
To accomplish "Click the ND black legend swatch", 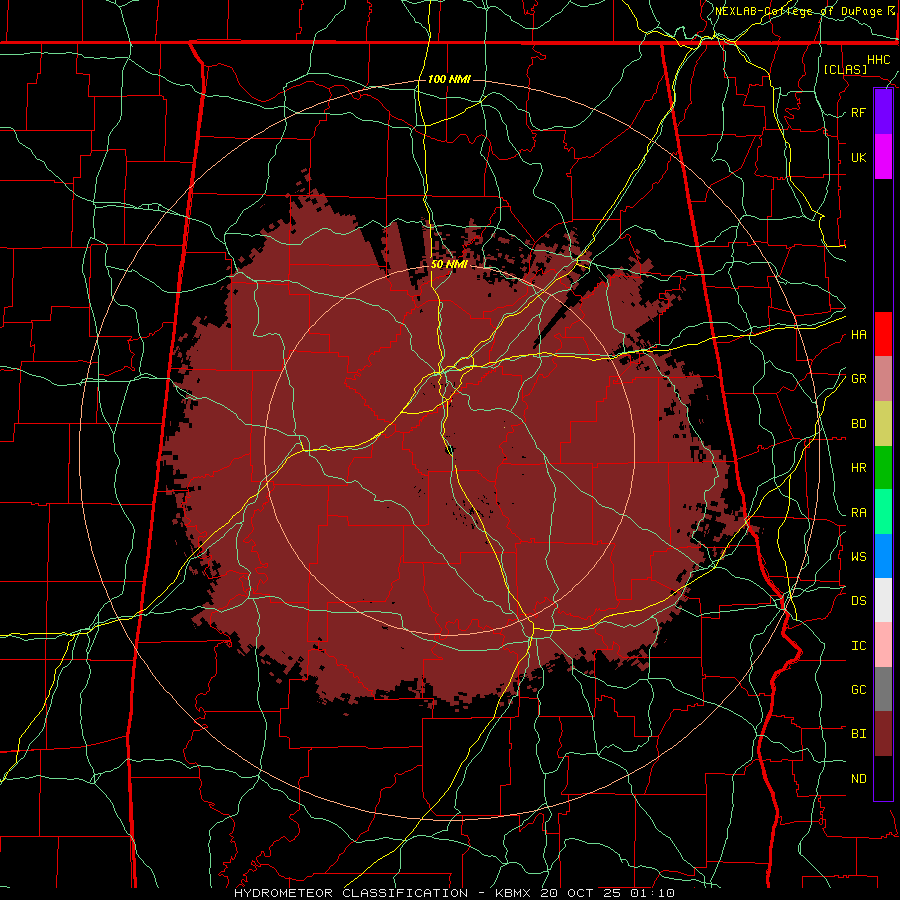I will (883, 778).
